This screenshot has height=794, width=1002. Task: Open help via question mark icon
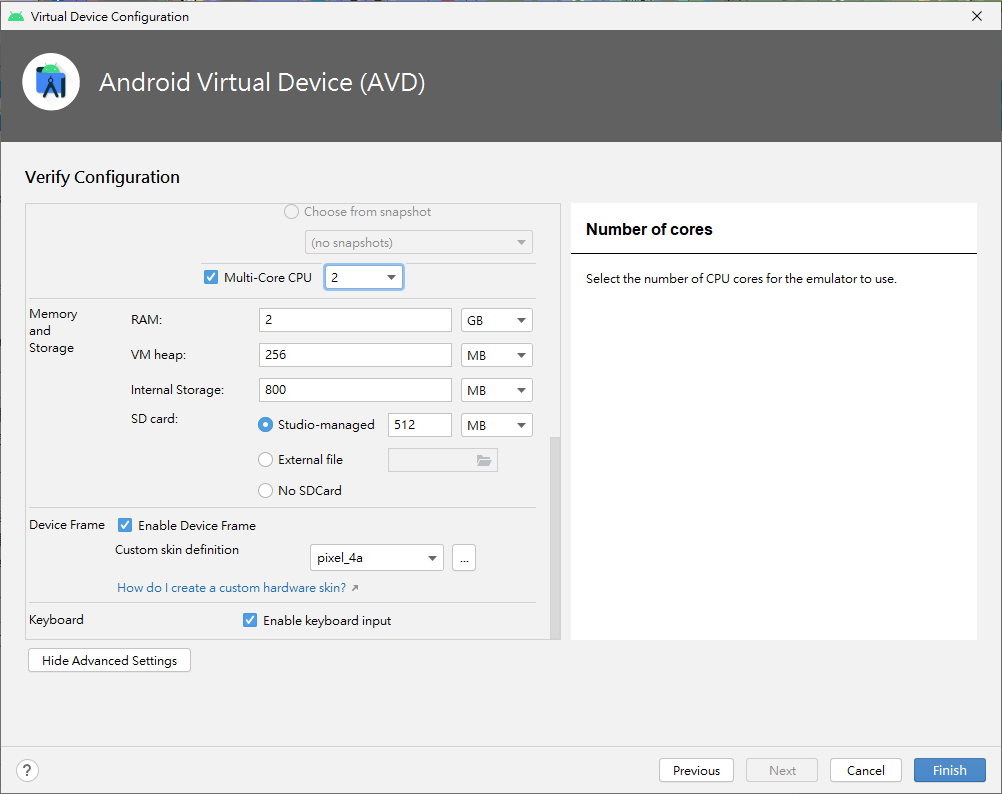tap(27, 770)
